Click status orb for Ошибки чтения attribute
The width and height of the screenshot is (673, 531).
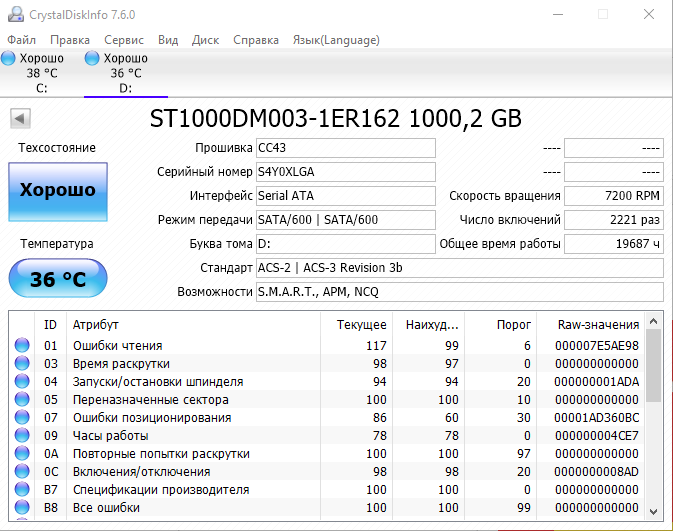tap(22, 346)
